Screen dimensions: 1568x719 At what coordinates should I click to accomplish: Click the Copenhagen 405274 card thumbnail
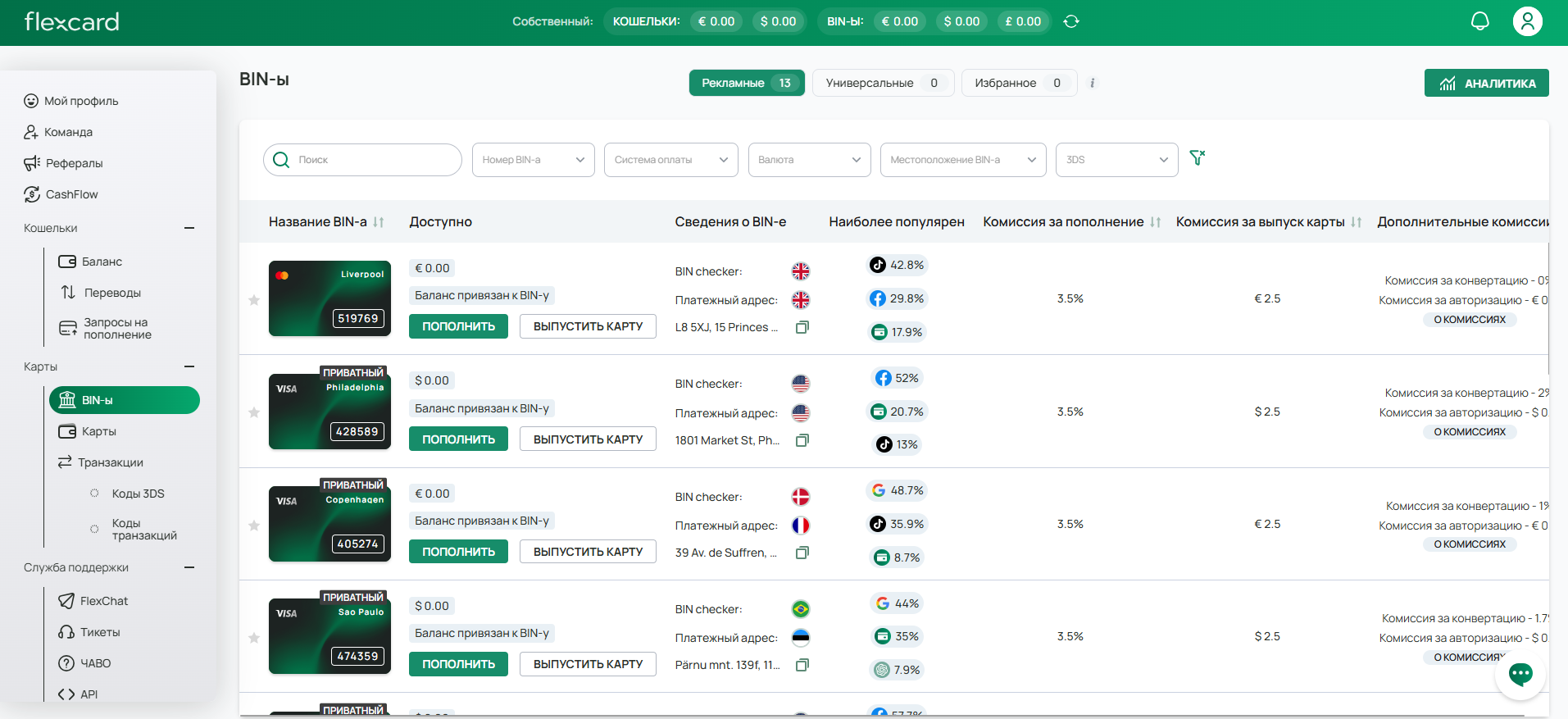click(330, 524)
